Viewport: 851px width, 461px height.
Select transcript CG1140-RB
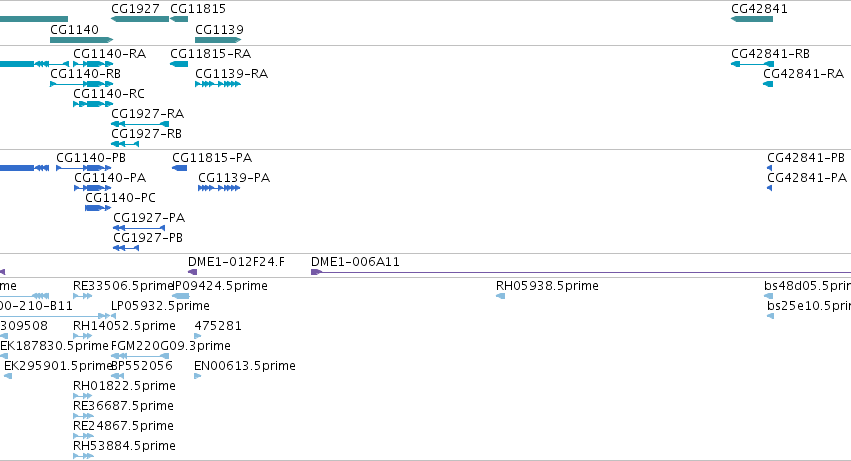click(x=85, y=74)
